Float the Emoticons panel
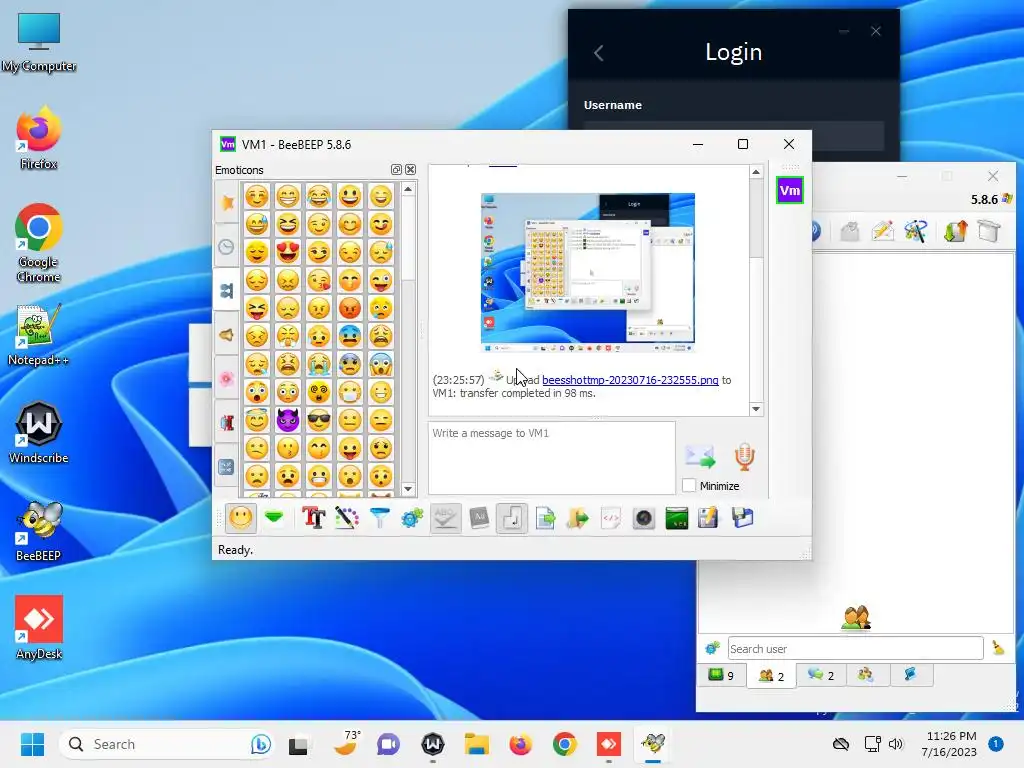1024x768 pixels. click(x=396, y=170)
